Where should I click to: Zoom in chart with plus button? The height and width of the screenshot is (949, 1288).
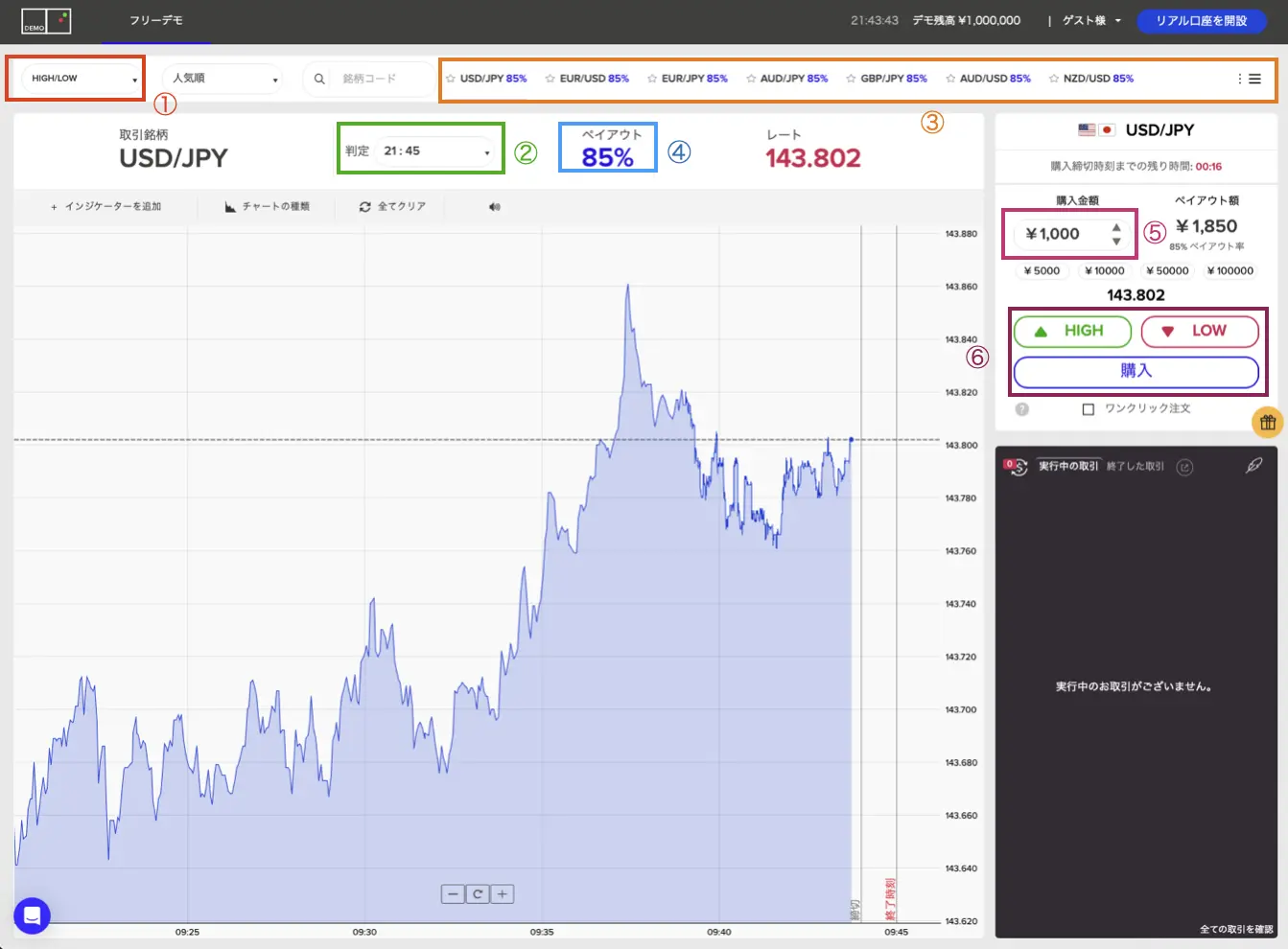pos(503,894)
